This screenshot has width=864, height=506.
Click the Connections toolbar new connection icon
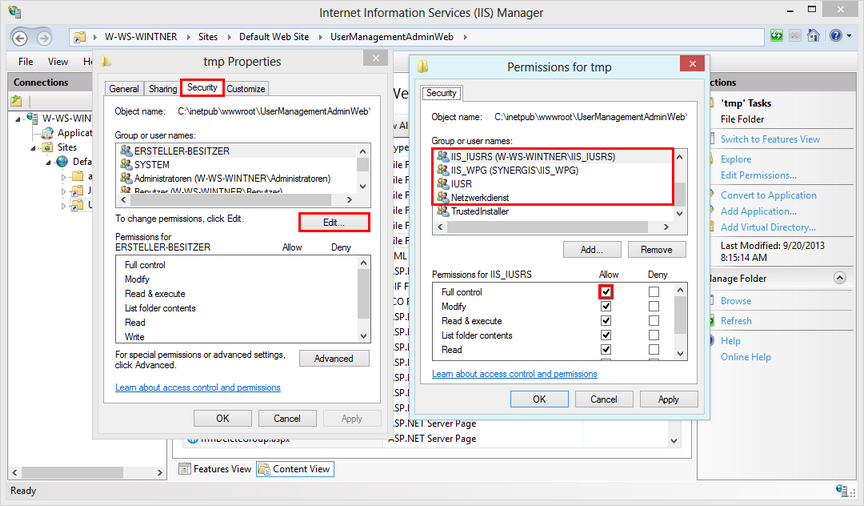(x=16, y=101)
